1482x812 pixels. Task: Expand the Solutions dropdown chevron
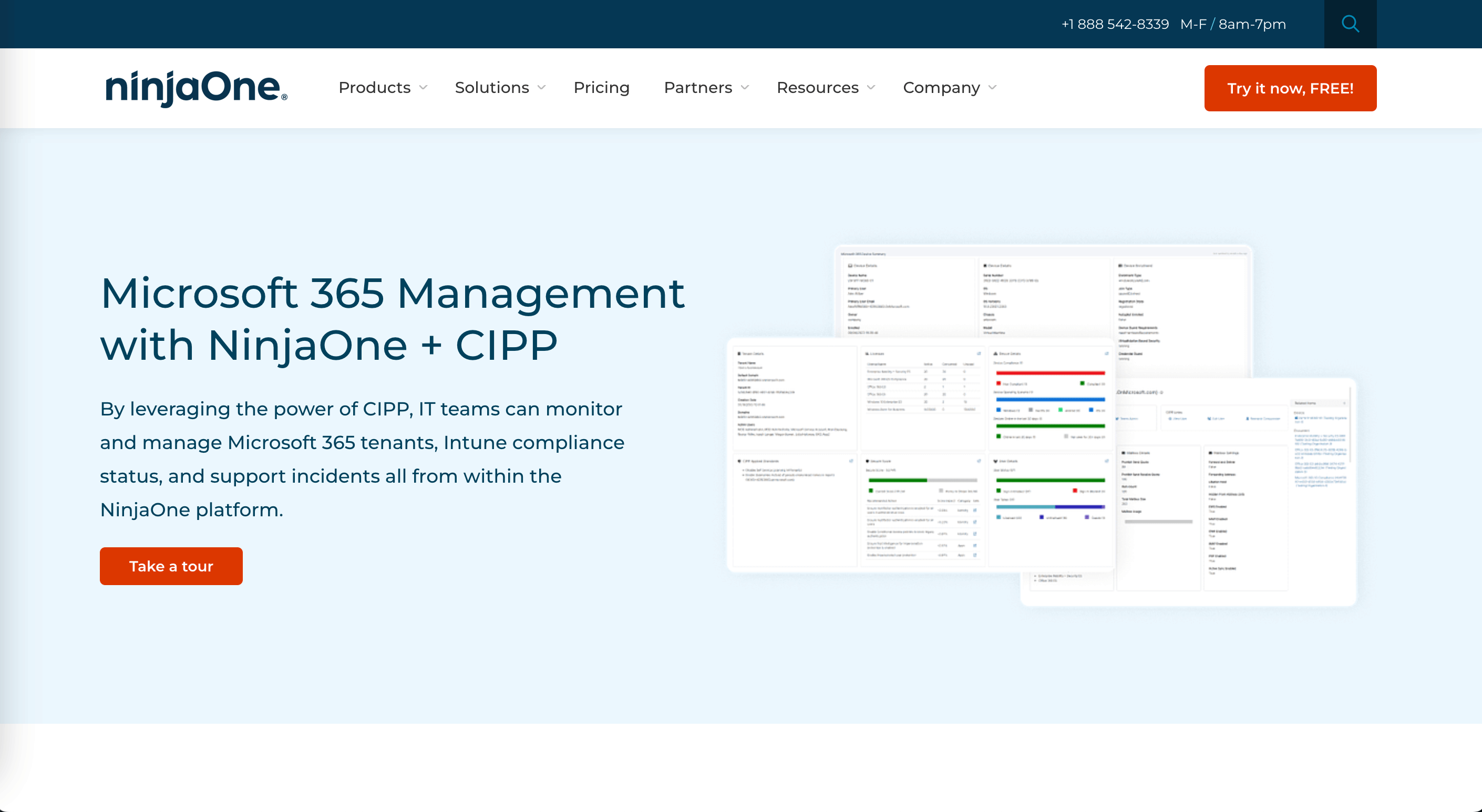click(x=541, y=87)
